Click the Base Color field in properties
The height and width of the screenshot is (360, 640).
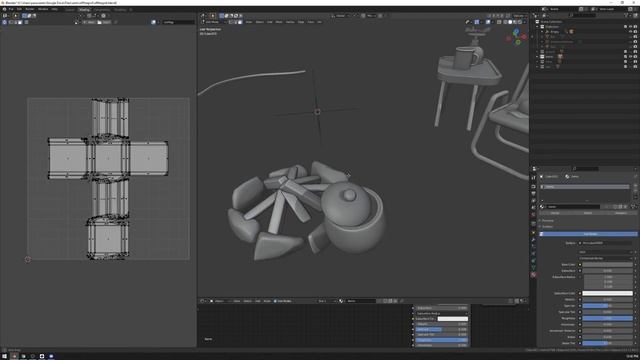point(607,264)
